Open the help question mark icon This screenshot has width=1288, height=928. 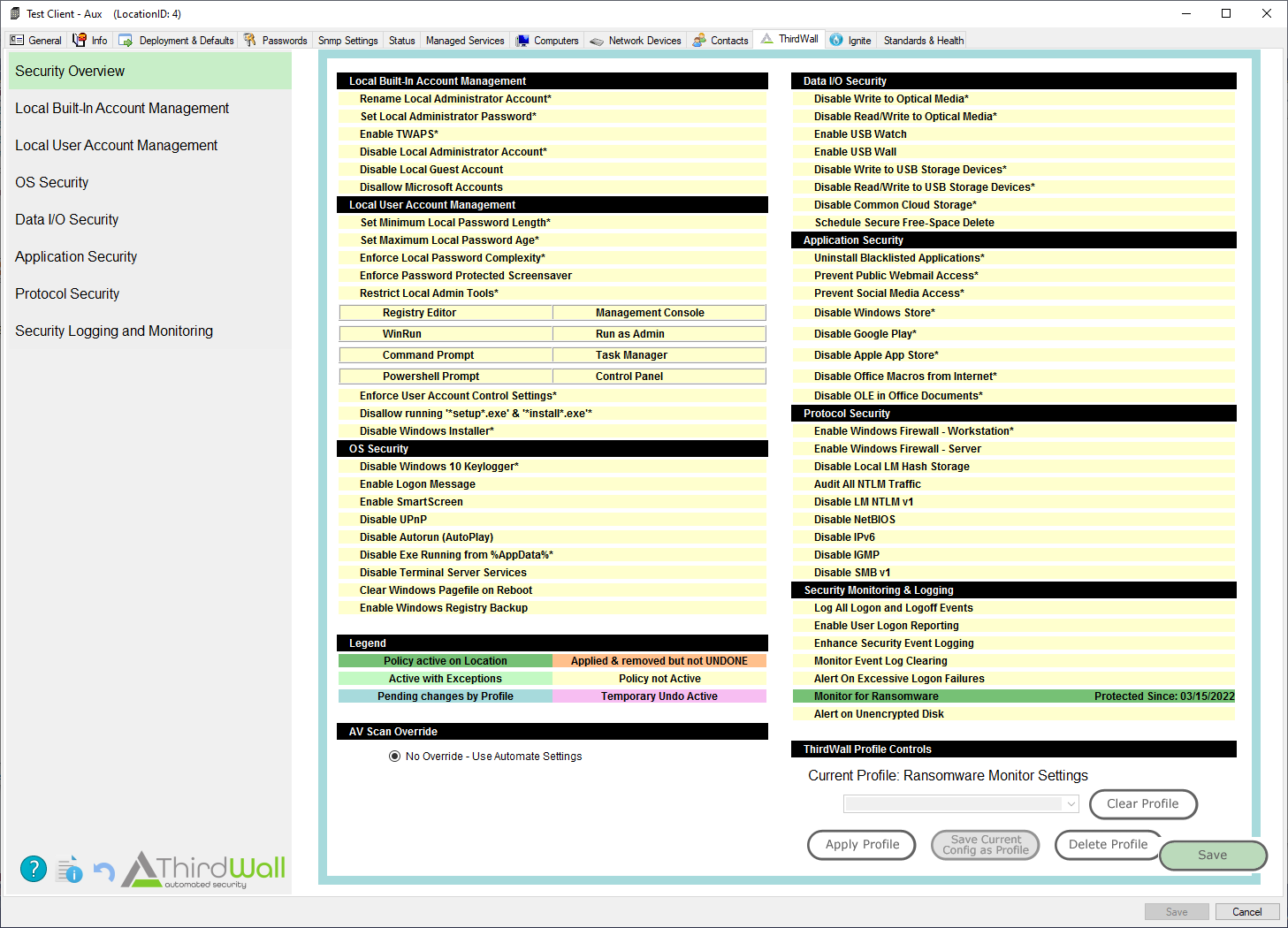pos(34,869)
